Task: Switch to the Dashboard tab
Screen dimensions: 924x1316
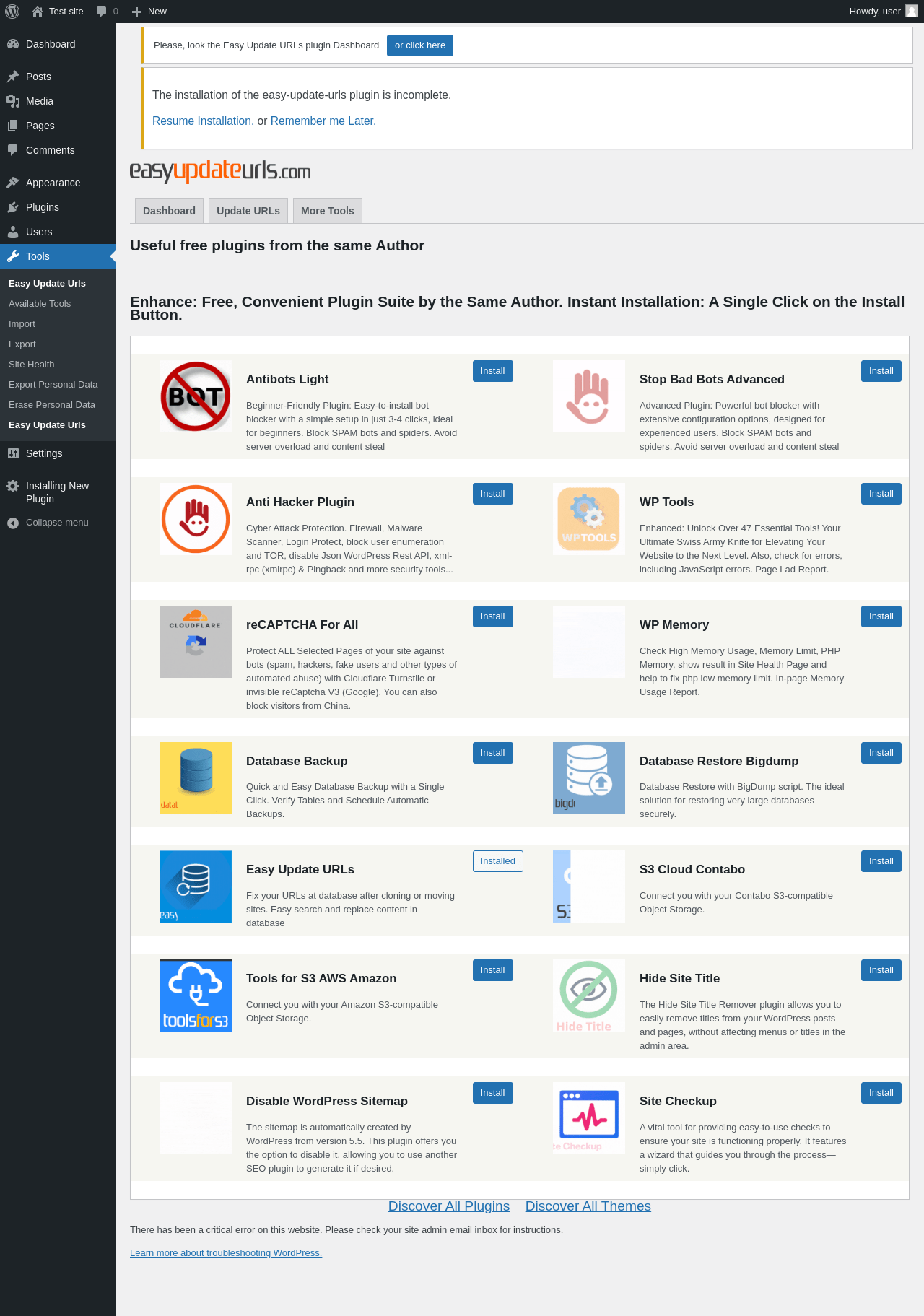Action: pos(169,211)
